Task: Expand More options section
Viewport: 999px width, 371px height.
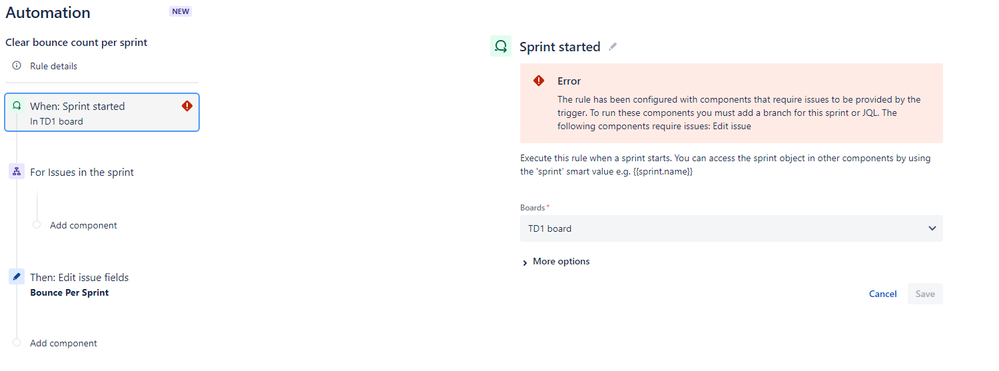Action: tap(556, 262)
